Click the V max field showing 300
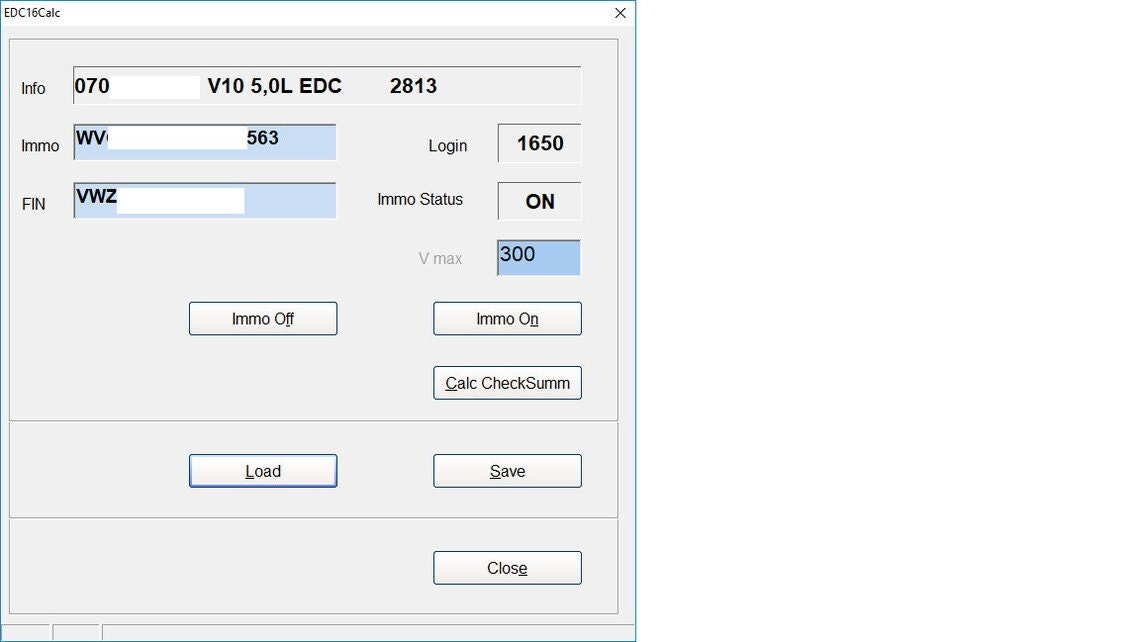 click(x=538, y=257)
